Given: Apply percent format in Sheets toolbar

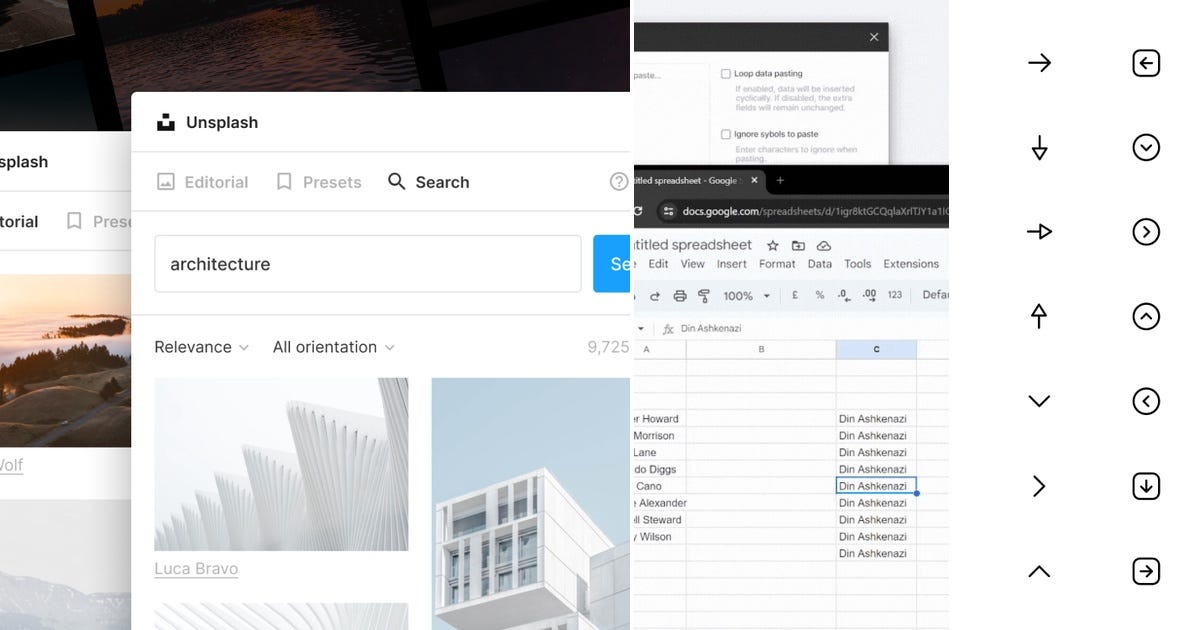Looking at the screenshot, I should click(820, 295).
